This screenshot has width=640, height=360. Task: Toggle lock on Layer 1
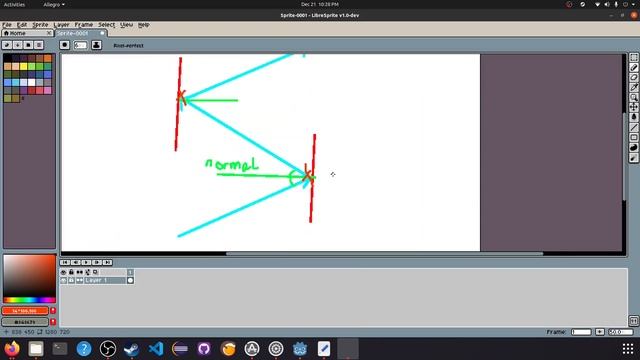pos(71,280)
